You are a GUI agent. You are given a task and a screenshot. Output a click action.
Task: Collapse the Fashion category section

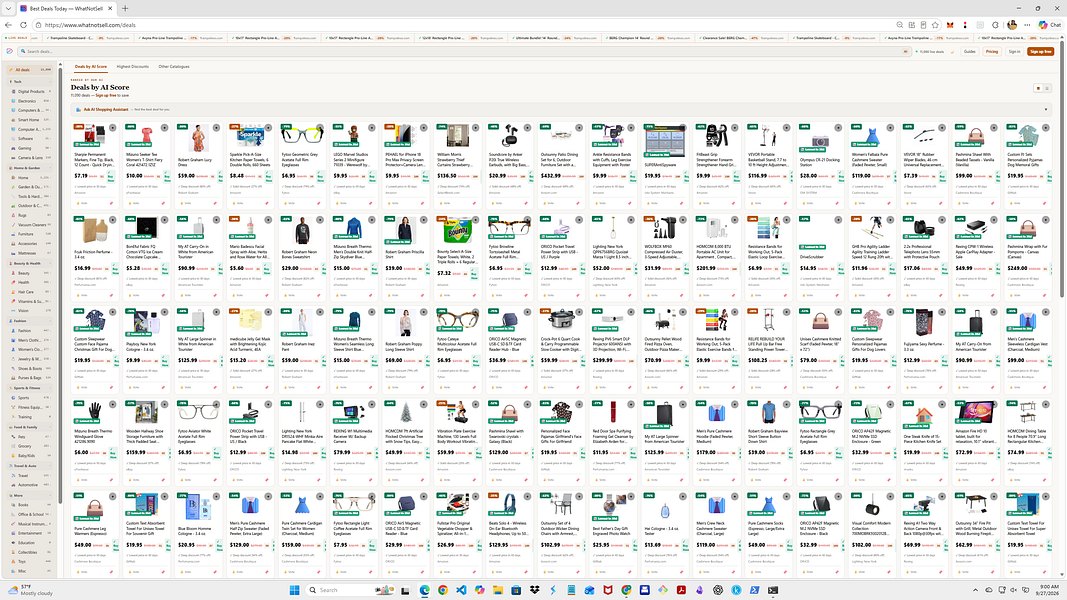[x=29, y=321]
